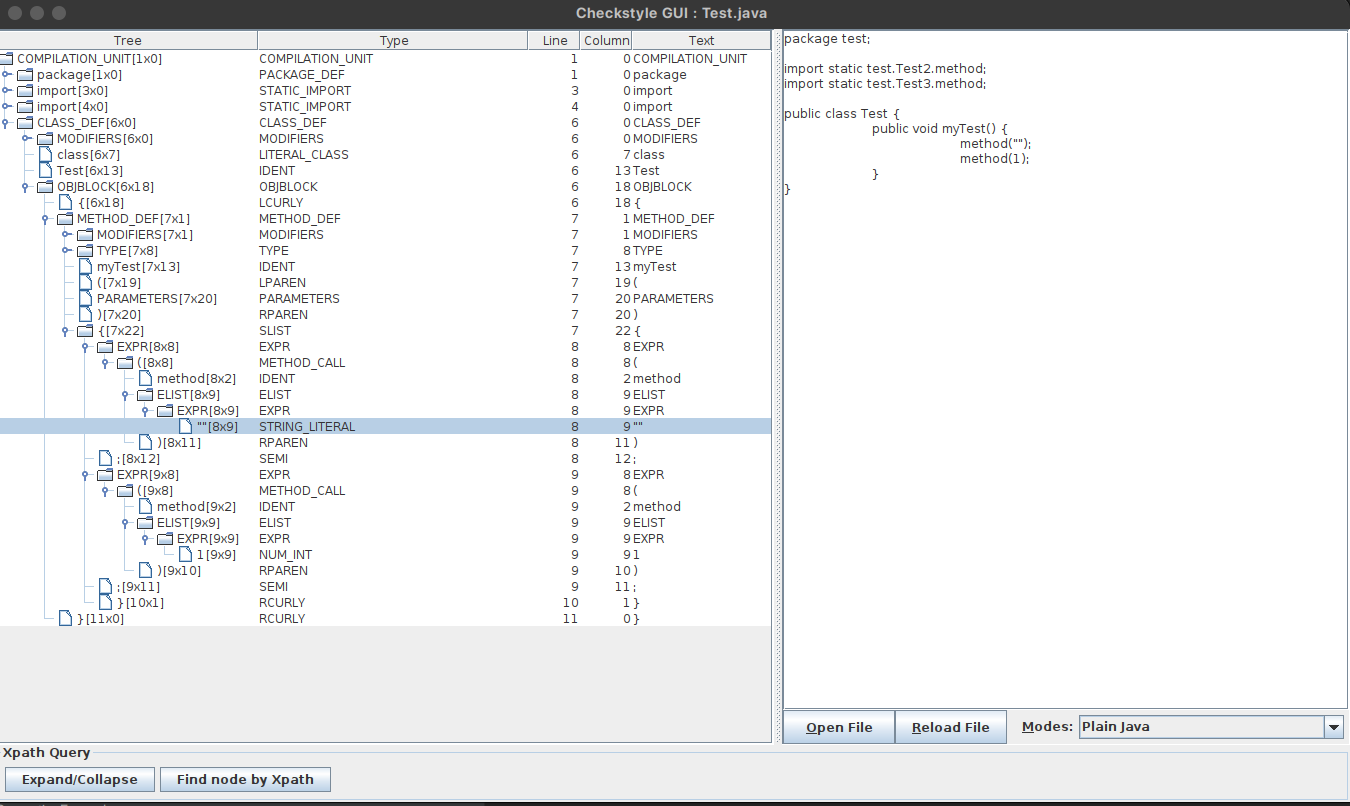The image size is (1350, 806).
Task: Click the ELIST[8x9] folder icon
Action: click(x=144, y=394)
